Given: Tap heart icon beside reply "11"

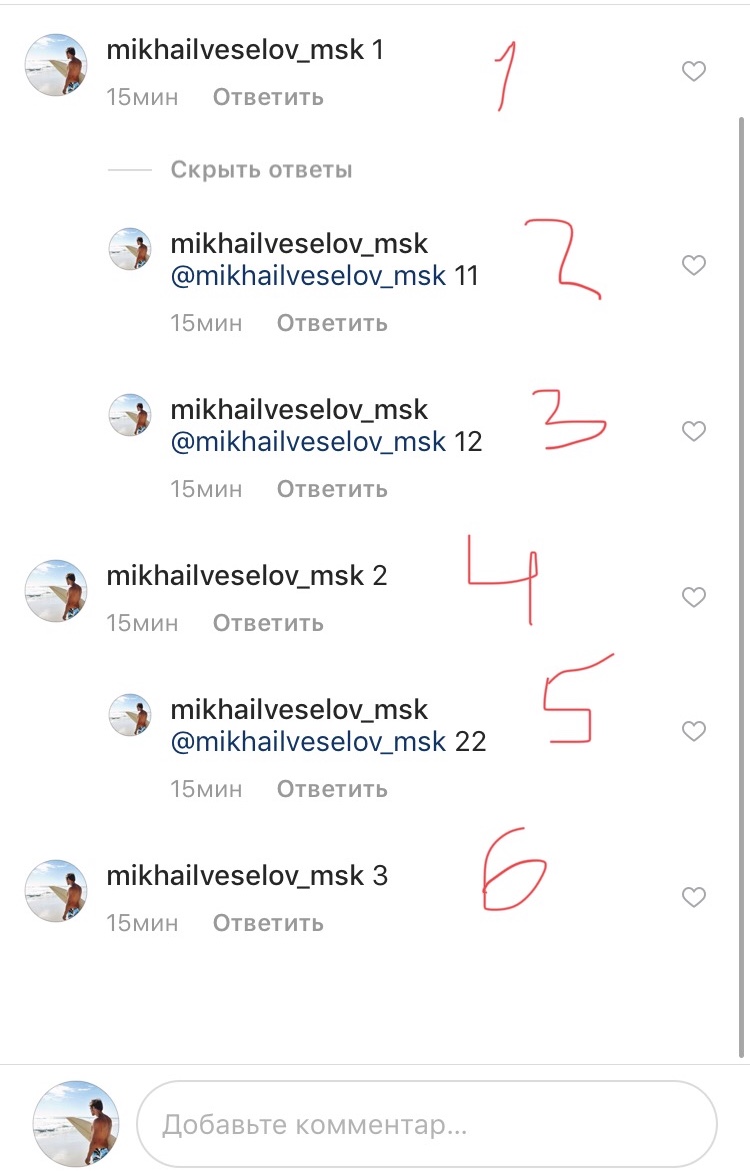Looking at the screenshot, I should (x=693, y=265).
